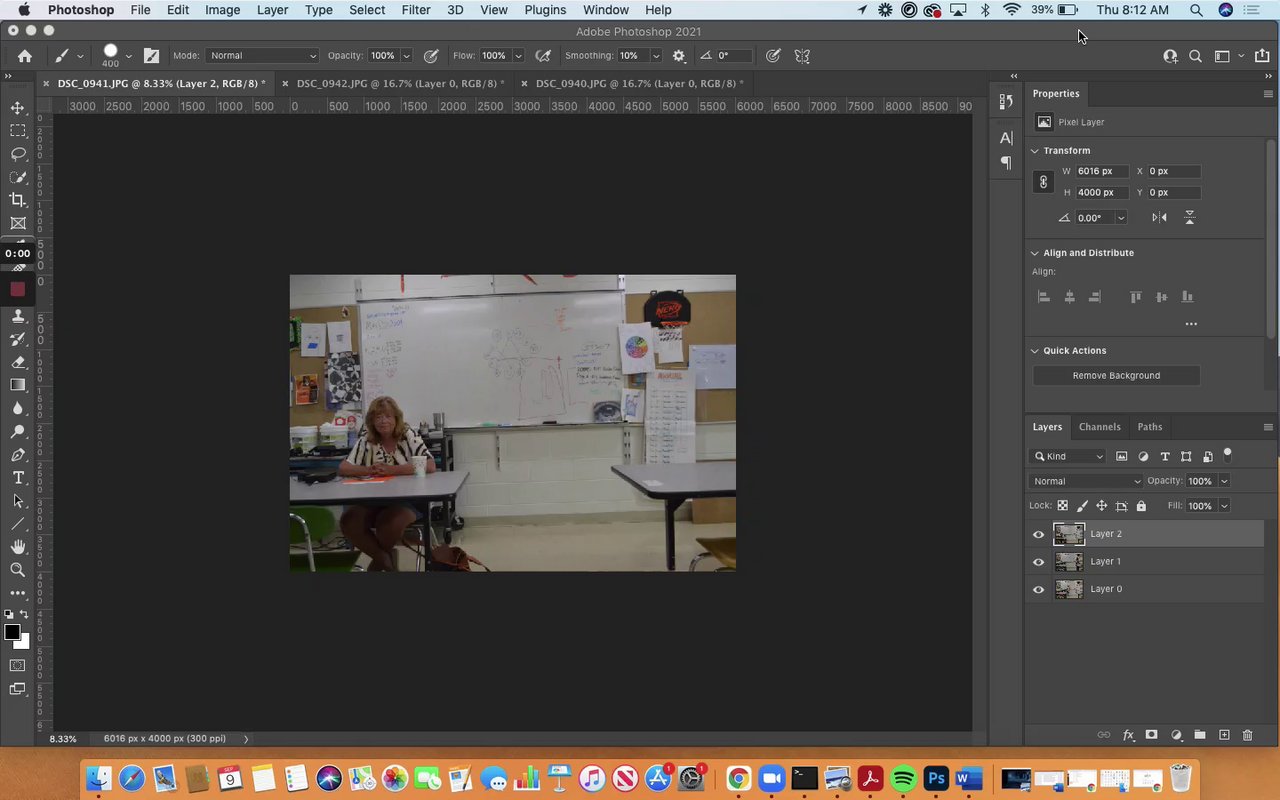Select the Lasso tool
The width and height of the screenshot is (1280, 800).
click(18, 154)
